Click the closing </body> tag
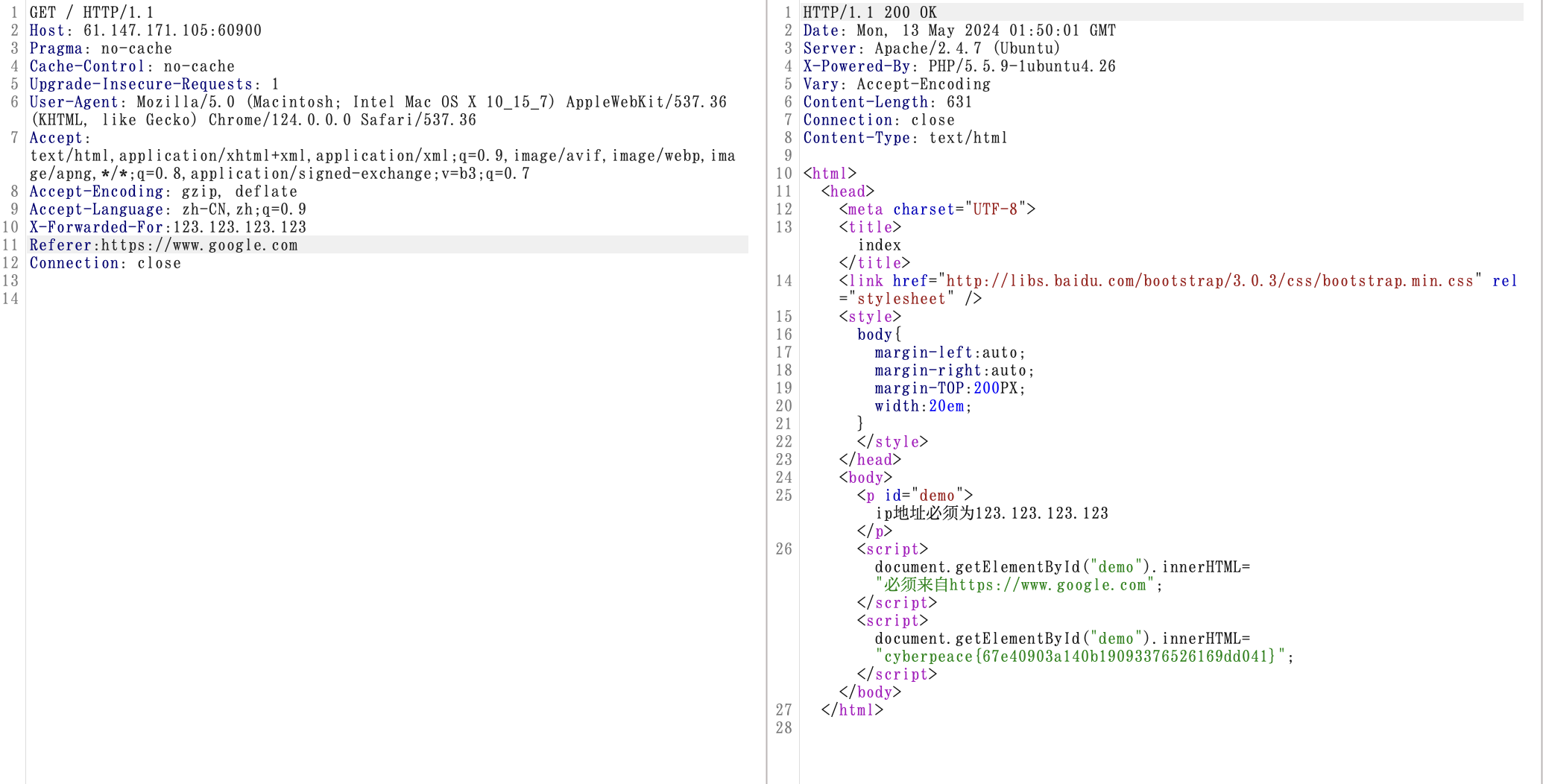1543x784 pixels. point(870,692)
